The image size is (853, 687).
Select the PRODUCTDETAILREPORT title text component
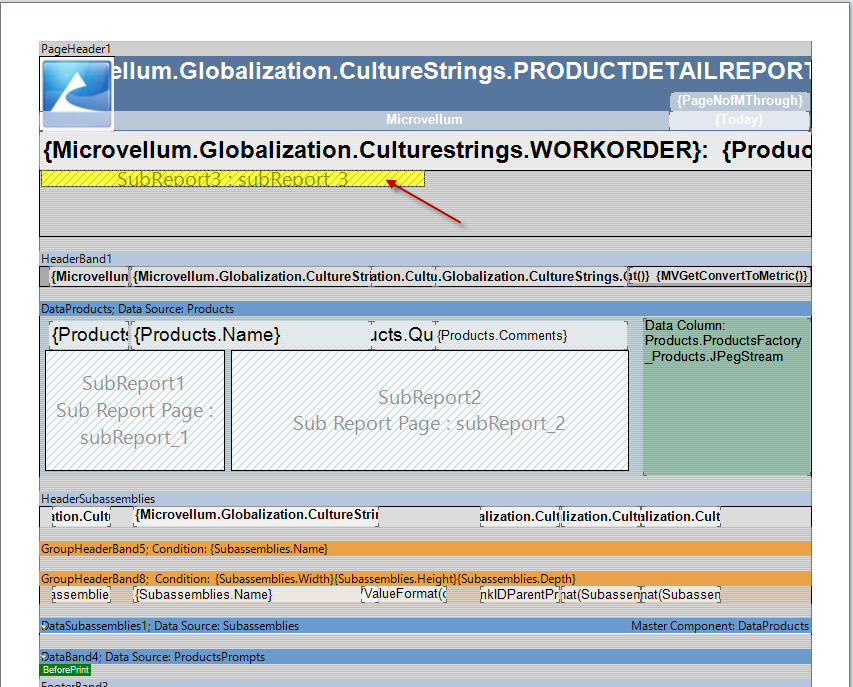point(462,71)
